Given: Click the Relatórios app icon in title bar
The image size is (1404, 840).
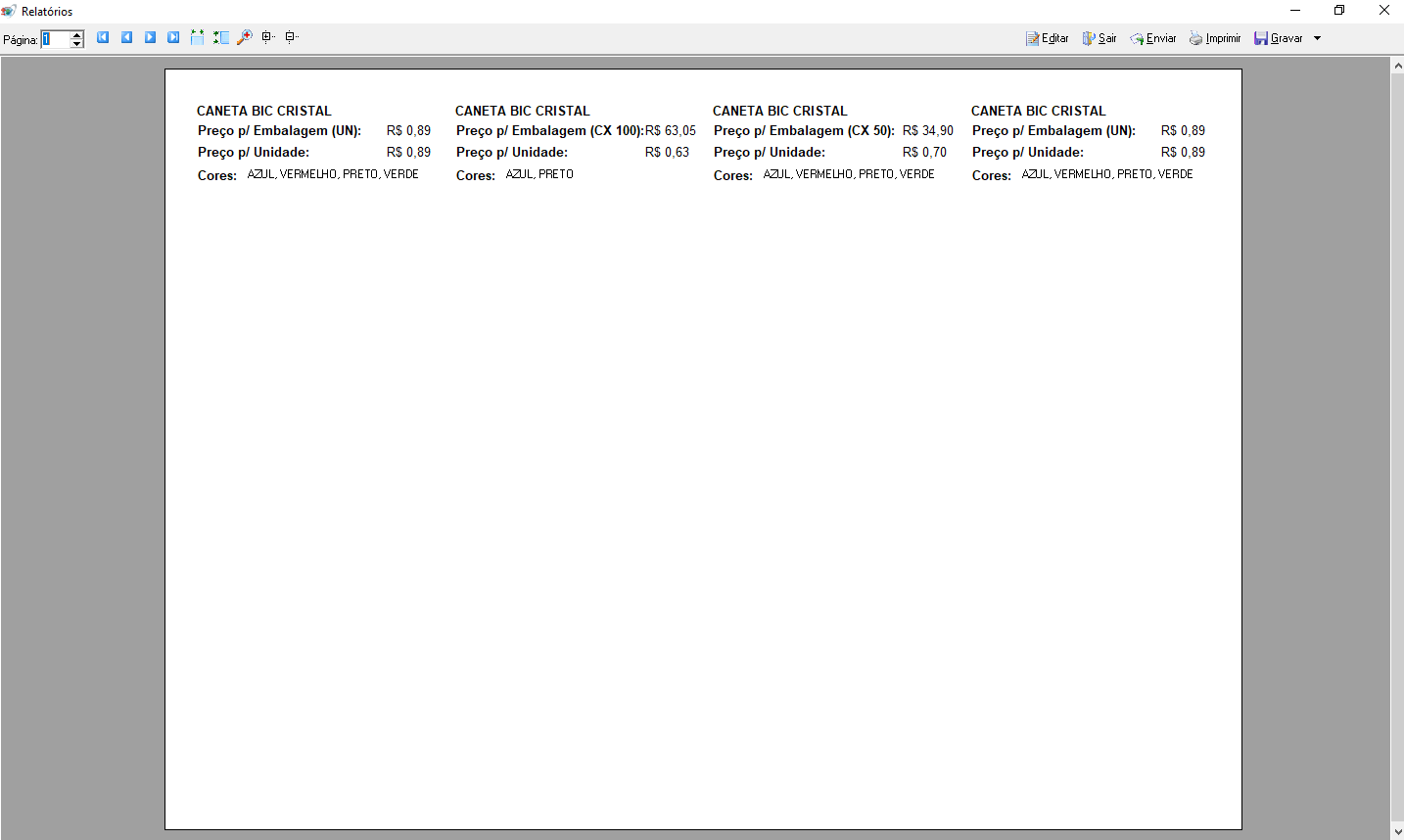Looking at the screenshot, I should tap(10, 11).
